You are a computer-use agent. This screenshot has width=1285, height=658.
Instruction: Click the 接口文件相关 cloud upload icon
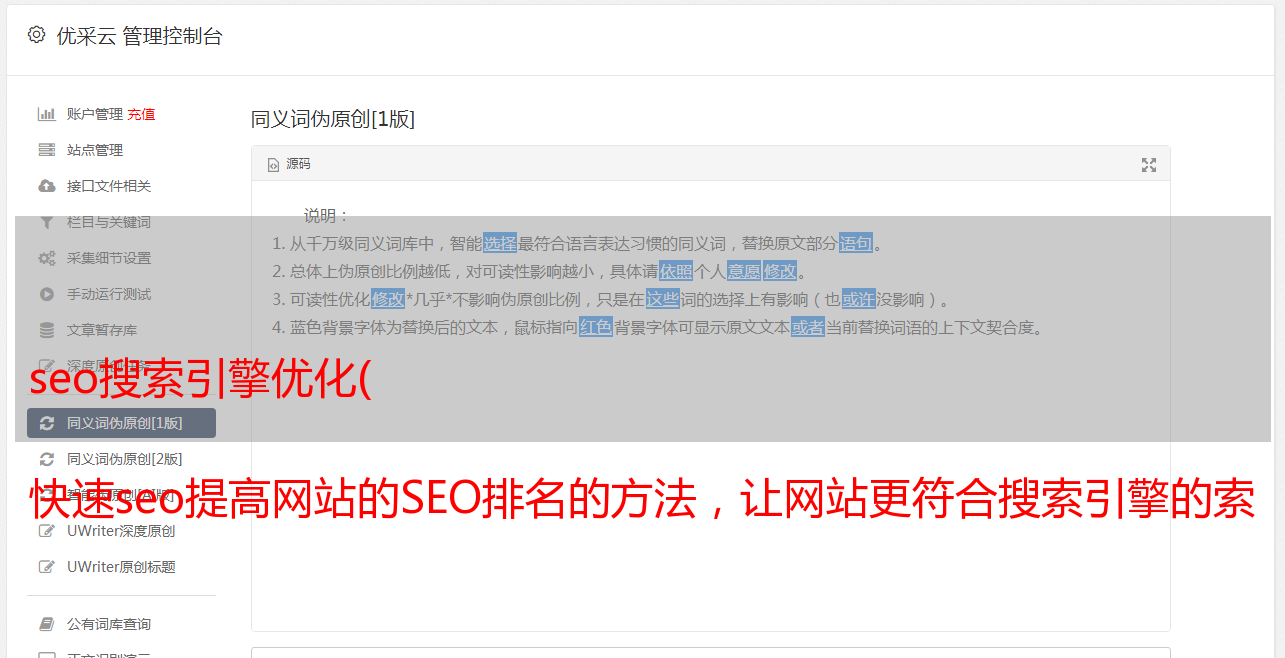point(46,186)
